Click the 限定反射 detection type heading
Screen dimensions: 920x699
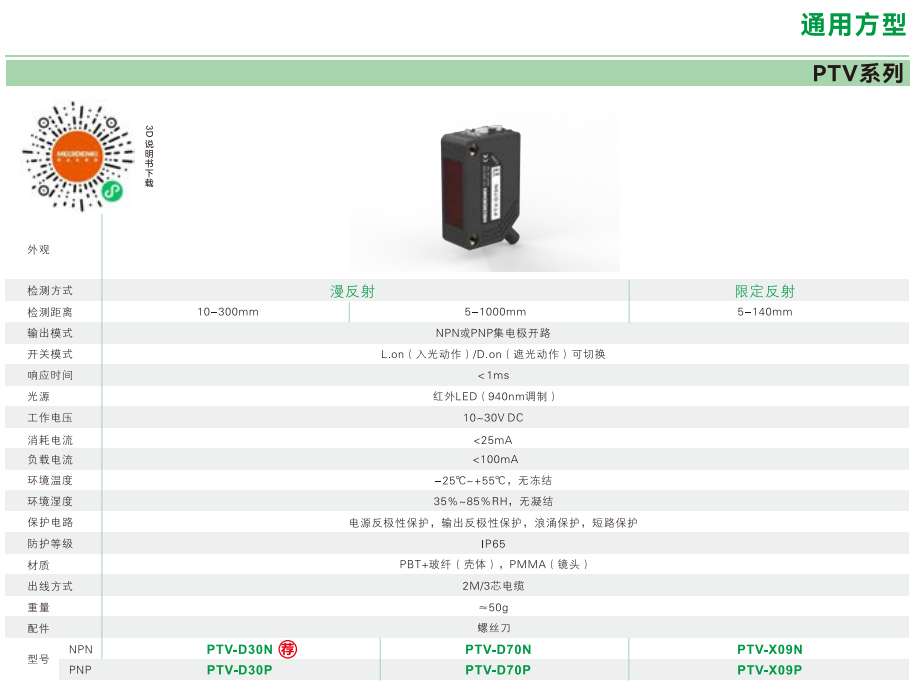click(x=765, y=291)
